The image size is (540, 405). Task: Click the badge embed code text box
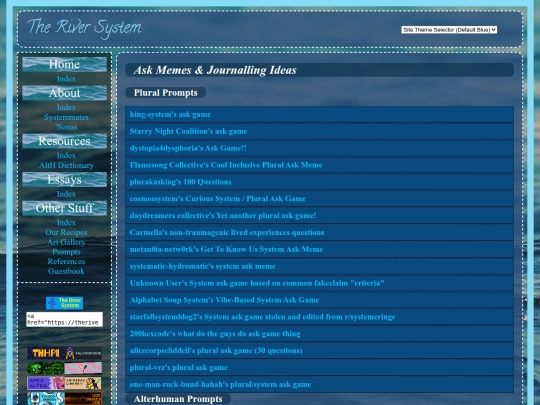coord(64,319)
